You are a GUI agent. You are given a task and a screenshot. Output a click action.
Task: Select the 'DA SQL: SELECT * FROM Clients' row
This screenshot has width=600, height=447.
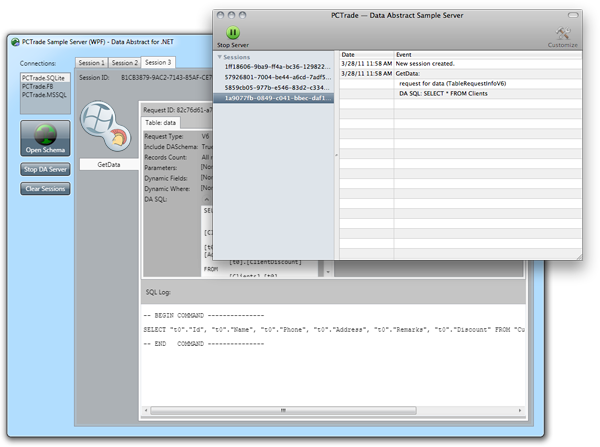click(x=461, y=93)
